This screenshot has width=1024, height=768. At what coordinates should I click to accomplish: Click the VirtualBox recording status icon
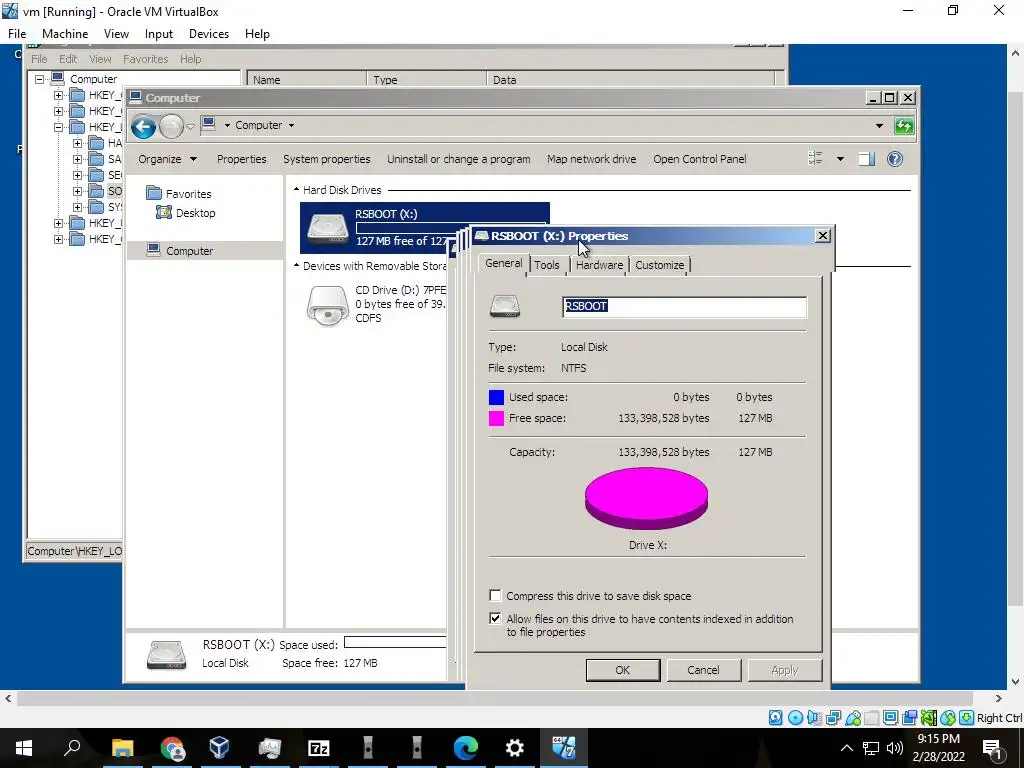click(910, 718)
